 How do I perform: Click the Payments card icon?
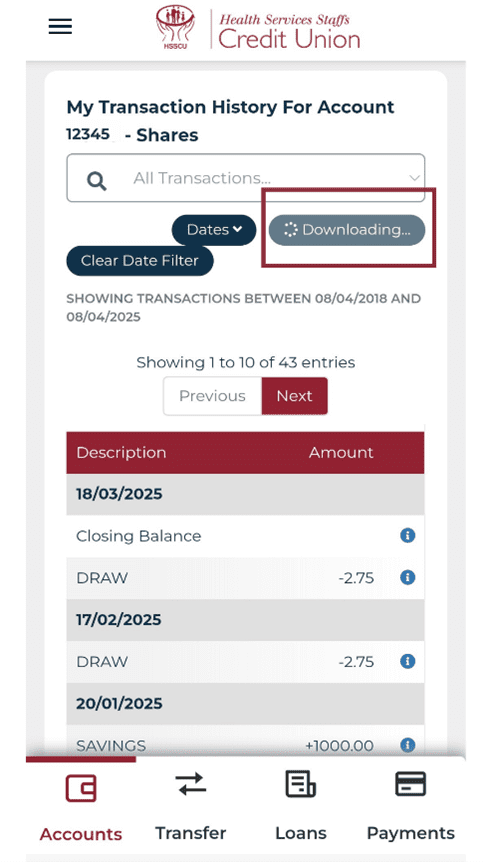point(410,784)
